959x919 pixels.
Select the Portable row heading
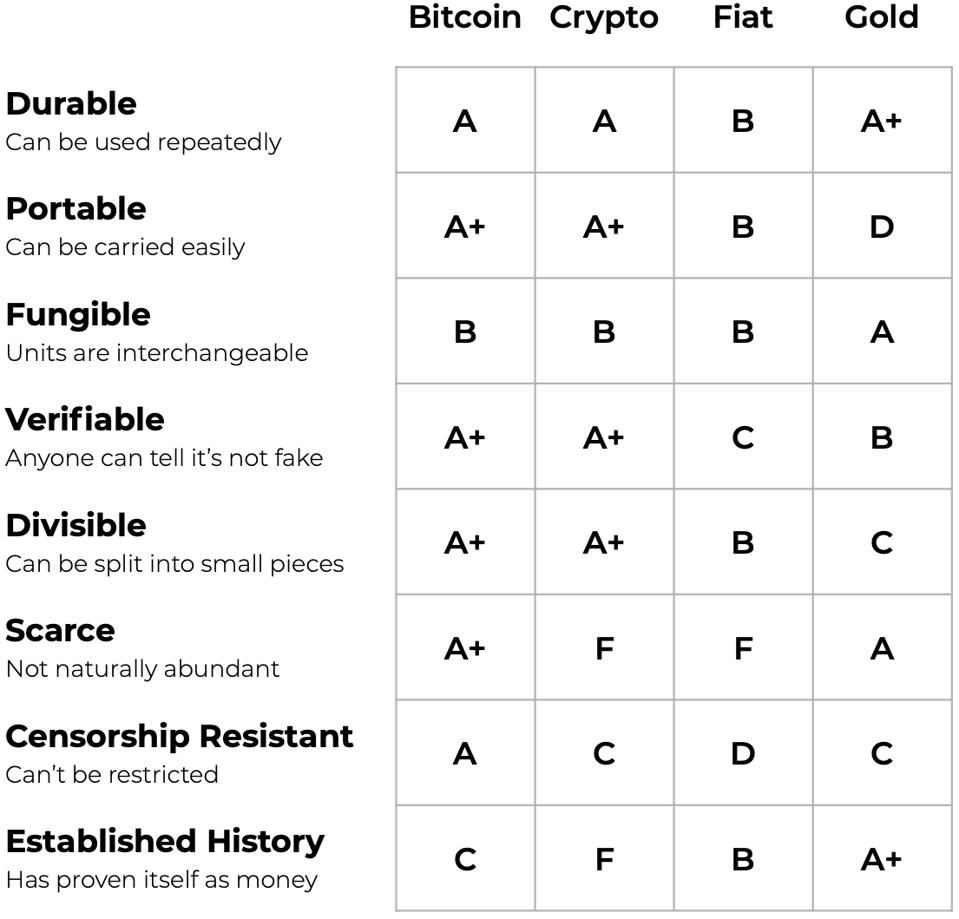click(76, 209)
